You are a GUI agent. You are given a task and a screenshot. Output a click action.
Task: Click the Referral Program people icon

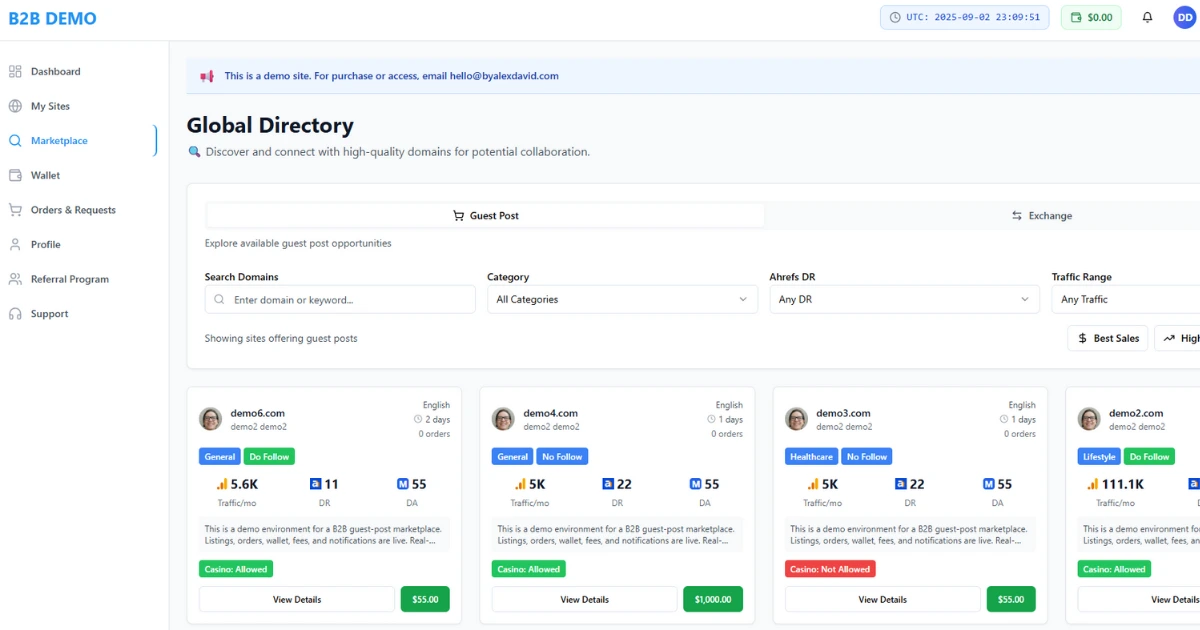click(15, 279)
